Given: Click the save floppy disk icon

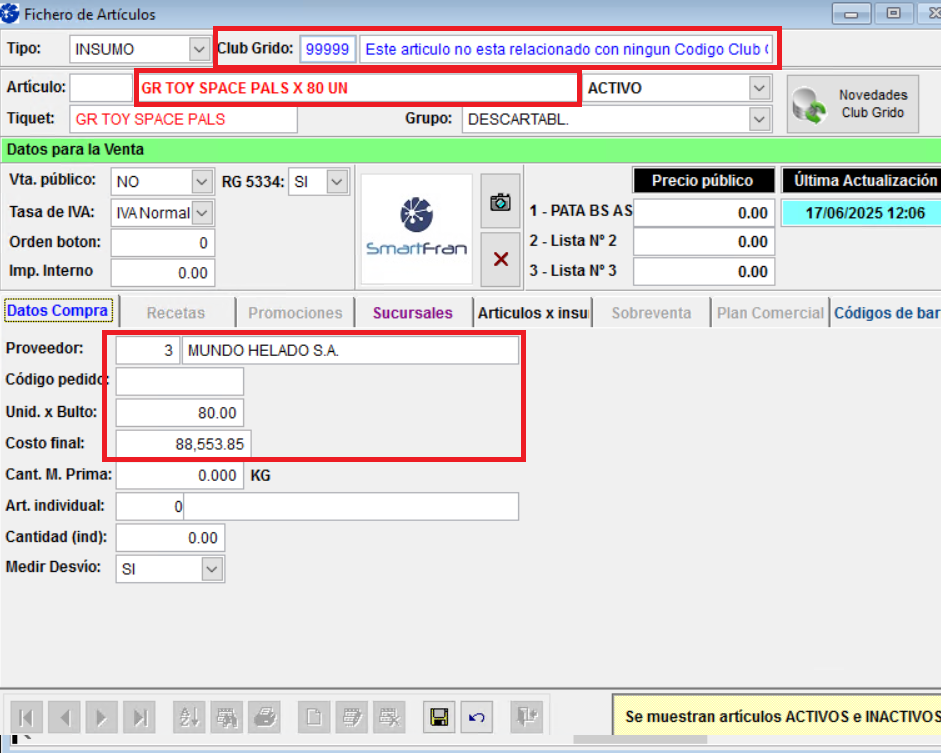Looking at the screenshot, I should [437, 716].
